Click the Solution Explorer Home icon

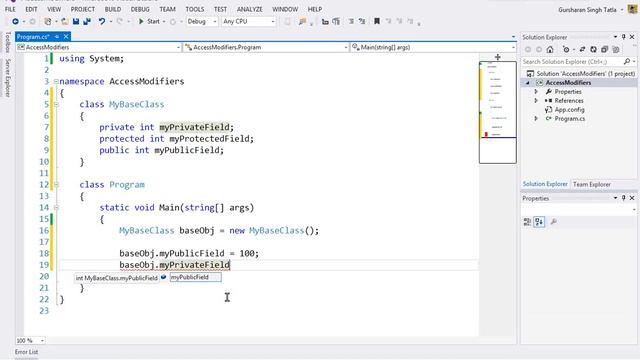[550, 49]
